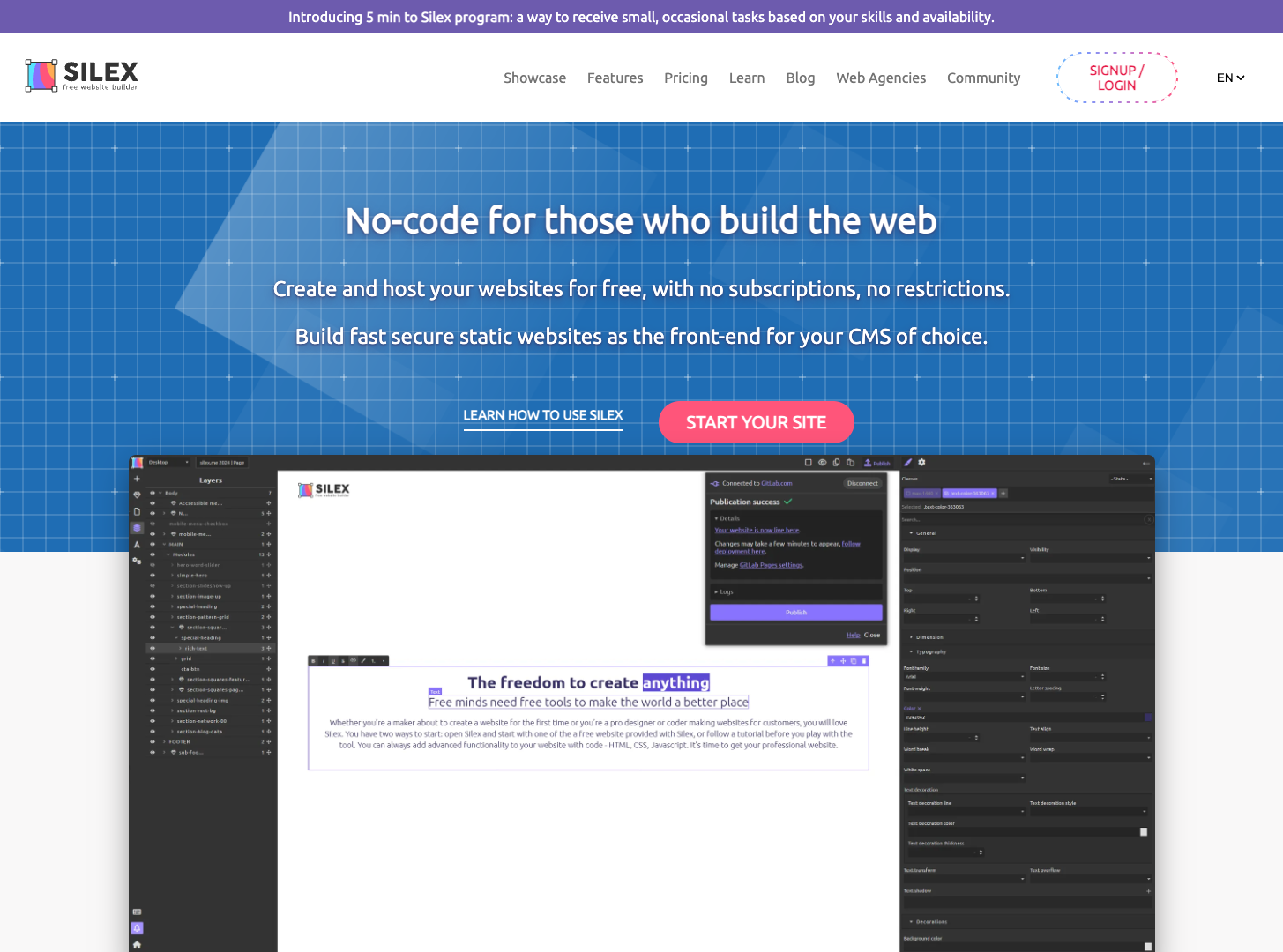The image size is (1283, 952).
Task: Open the Pricing page from the navigation
Action: coord(686,78)
